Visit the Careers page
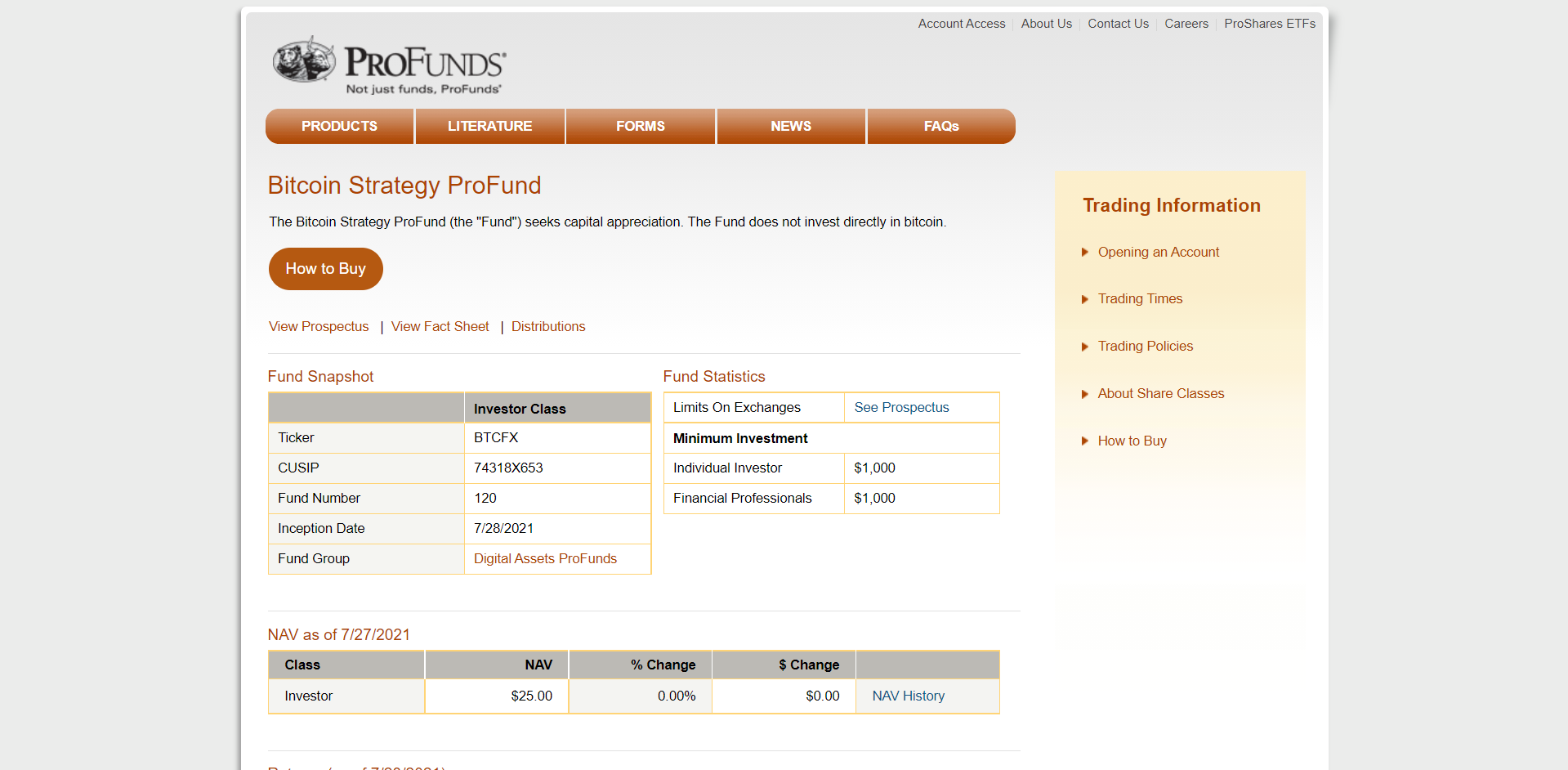This screenshot has height=770, width=1568. tap(1186, 24)
